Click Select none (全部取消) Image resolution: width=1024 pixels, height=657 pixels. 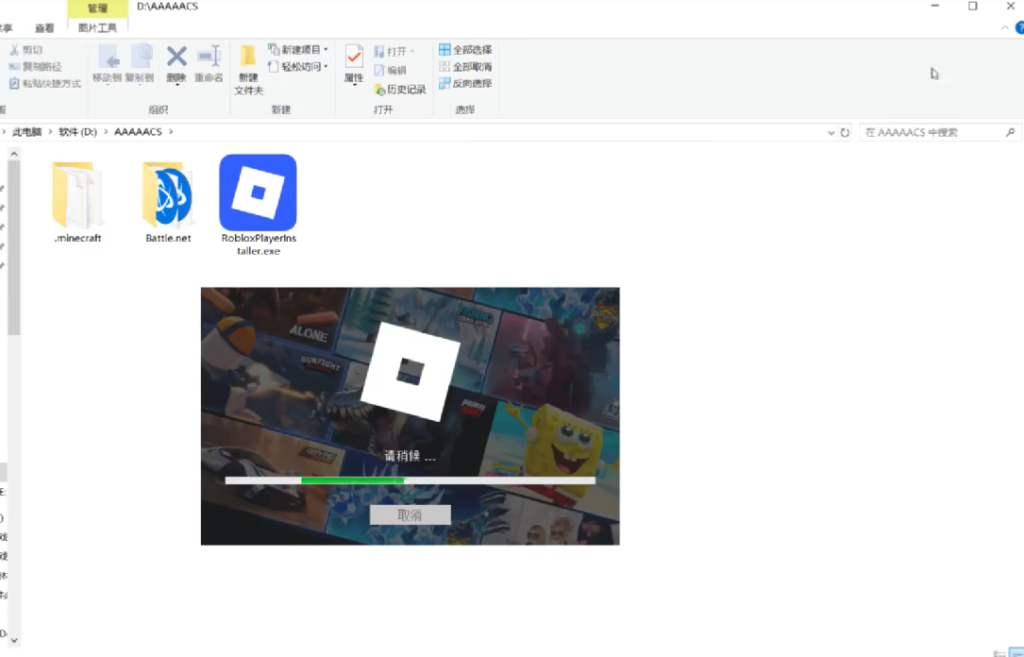point(465,67)
